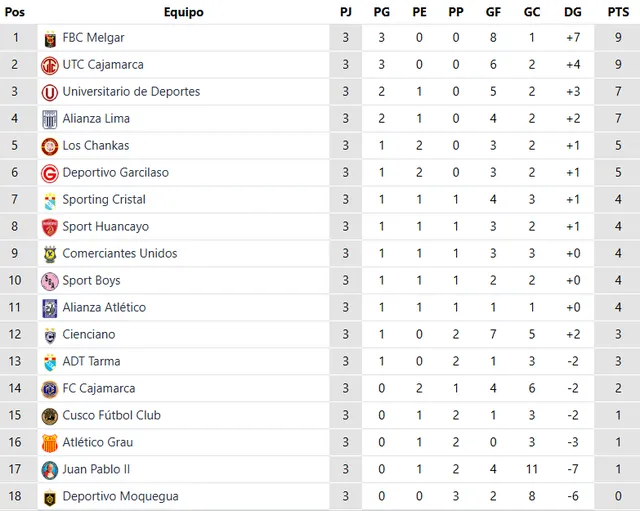This screenshot has height=511, width=640.
Task: Click the Universitario de Deportes crest
Action: pyautogui.click(x=50, y=92)
